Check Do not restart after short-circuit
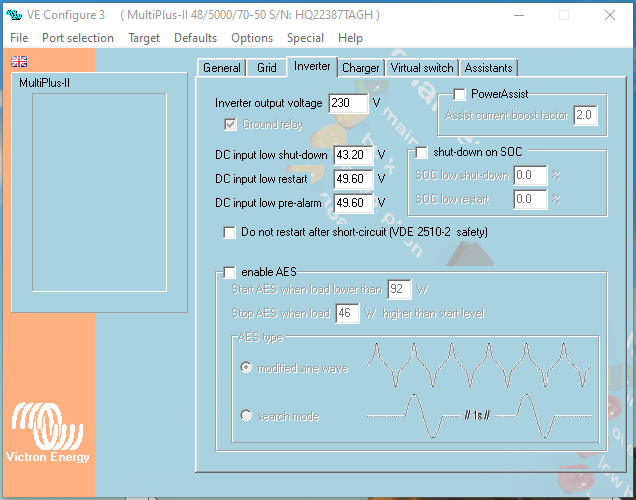Image resolution: width=636 pixels, height=500 pixels. [x=230, y=232]
